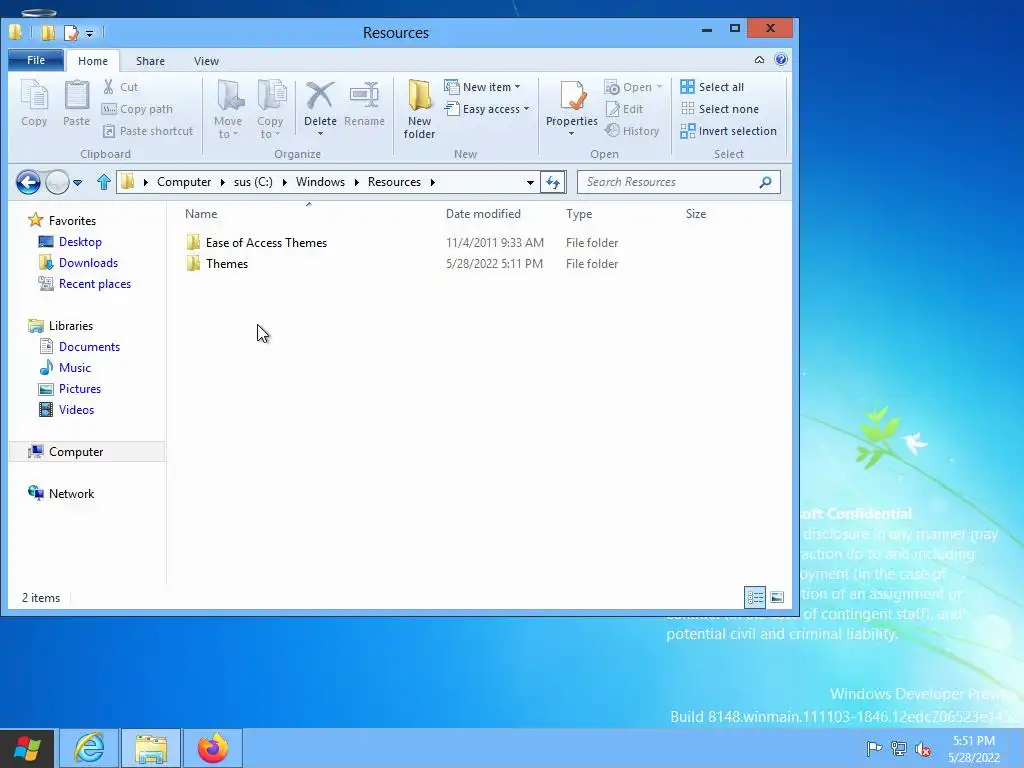
Task: Click Computer in the address breadcrumb
Action: click(184, 182)
